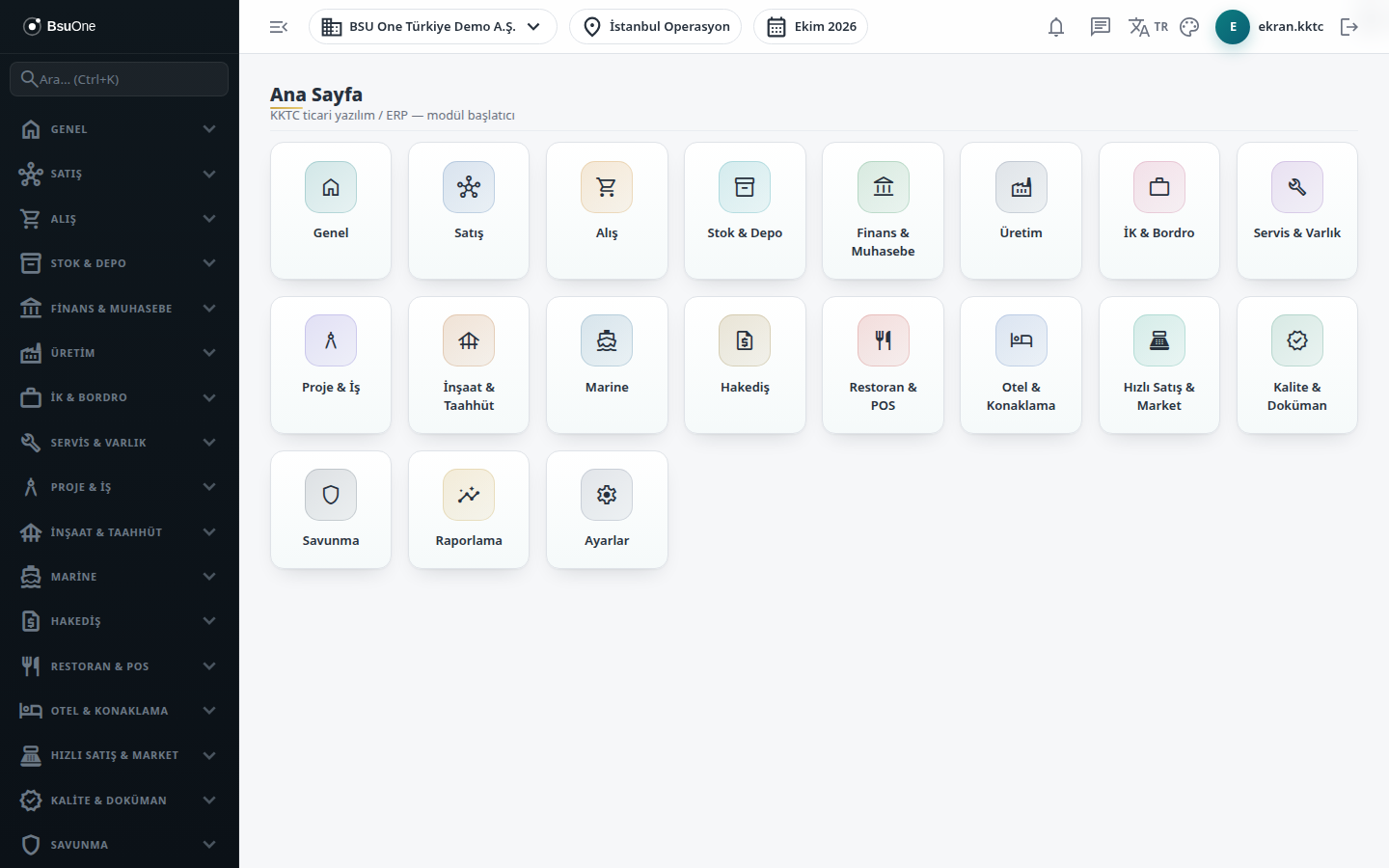Expand the MARİNE sidebar section
The width and height of the screenshot is (1389, 868).
pos(120,577)
